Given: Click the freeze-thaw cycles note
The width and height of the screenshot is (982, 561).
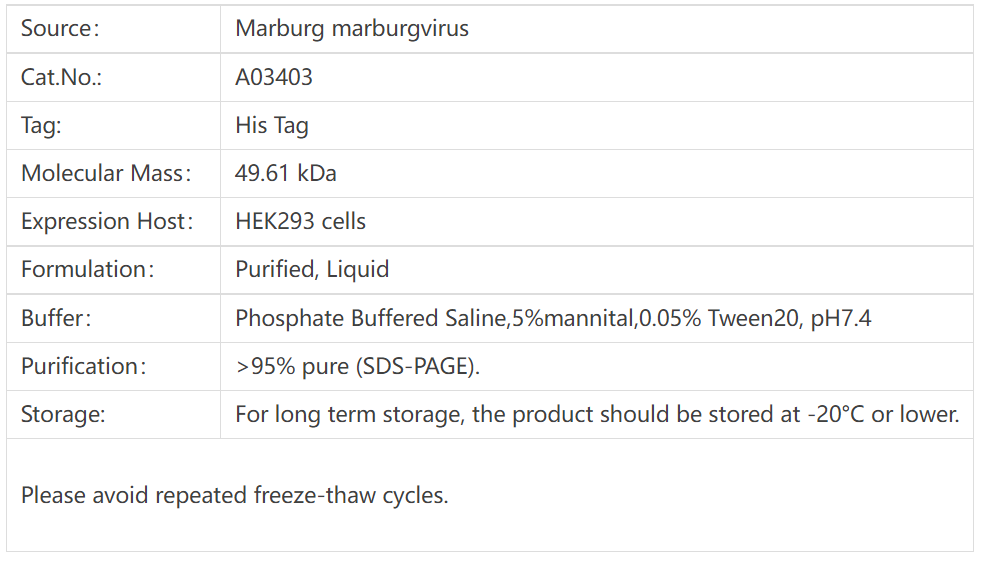Looking at the screenshot, I should [x=235, y=495].
